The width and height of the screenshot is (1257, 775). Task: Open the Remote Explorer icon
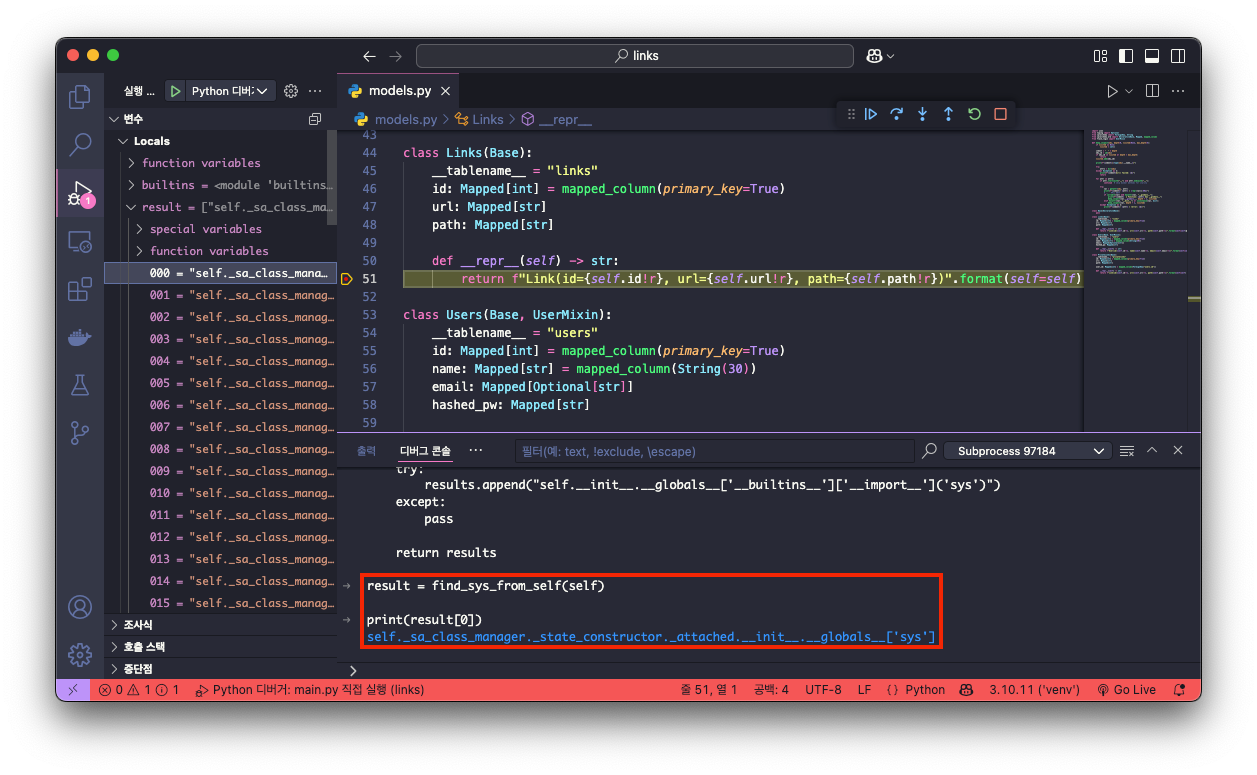(x=80, y=241)
